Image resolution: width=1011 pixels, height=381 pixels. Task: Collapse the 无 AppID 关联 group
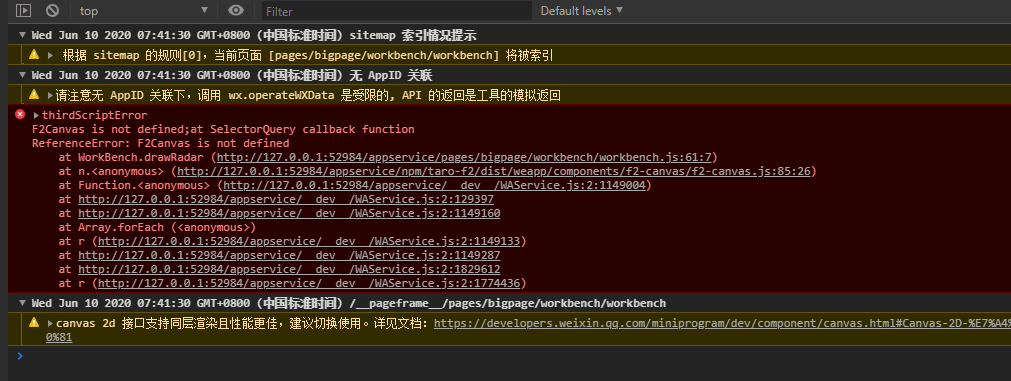[23, 75]
